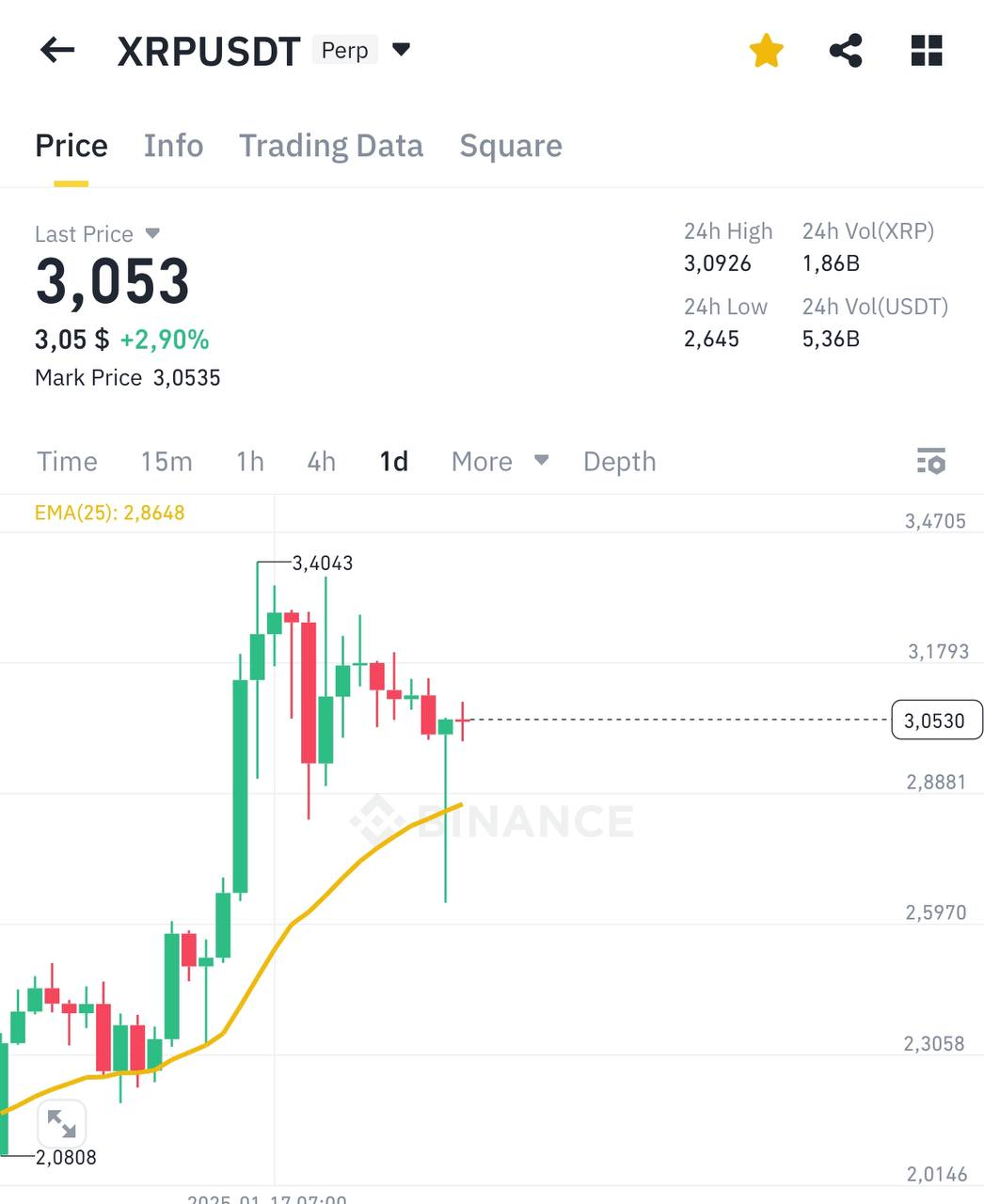Open the grid layout icon top right
Screen dimensions: 984x1204
(926, 51)
